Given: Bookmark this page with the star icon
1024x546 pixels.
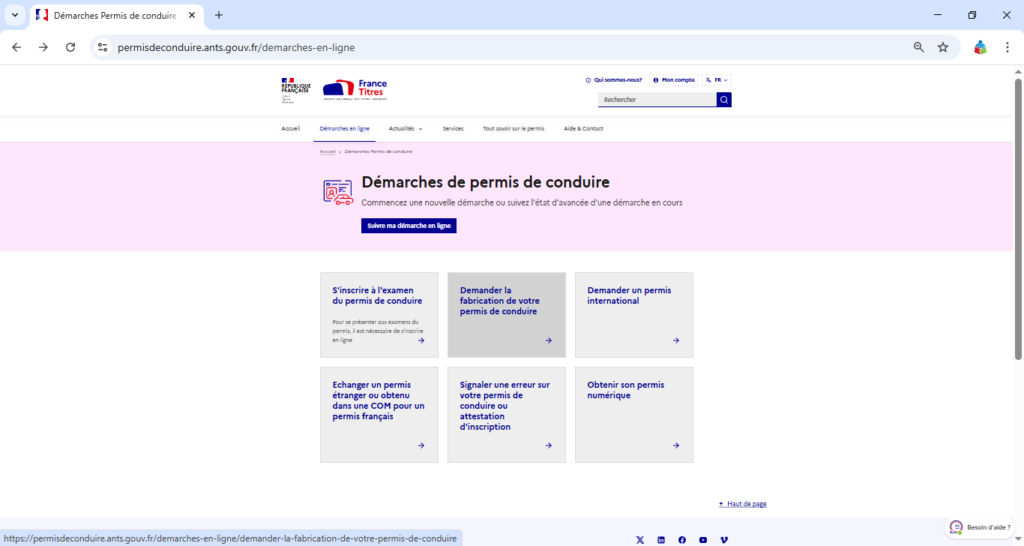Looking at the screenshot, I should (943, 47).
